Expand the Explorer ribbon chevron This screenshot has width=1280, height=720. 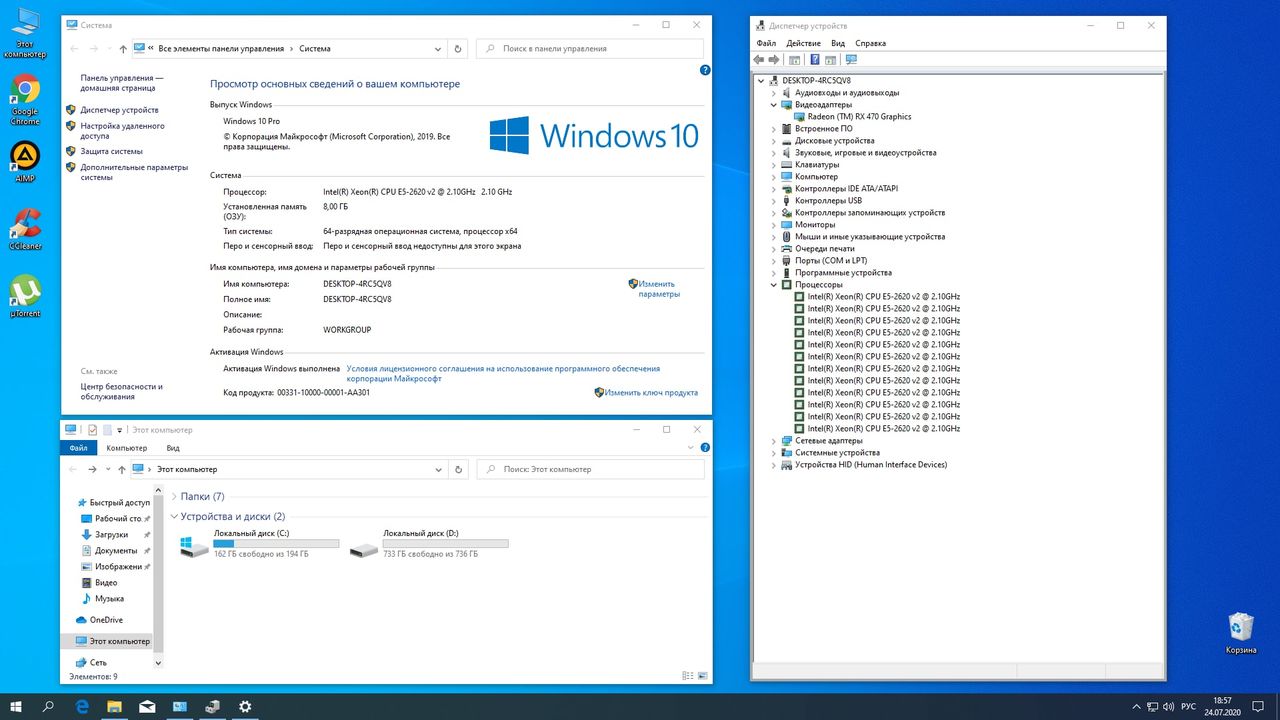pyautogui.click(x=689, y=448)
